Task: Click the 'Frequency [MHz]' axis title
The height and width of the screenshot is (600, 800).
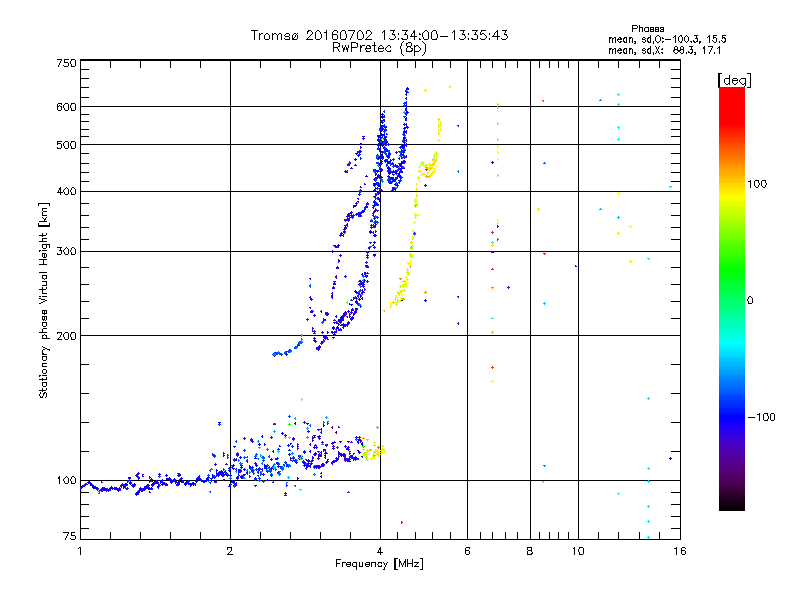Action: pos(379,564)
